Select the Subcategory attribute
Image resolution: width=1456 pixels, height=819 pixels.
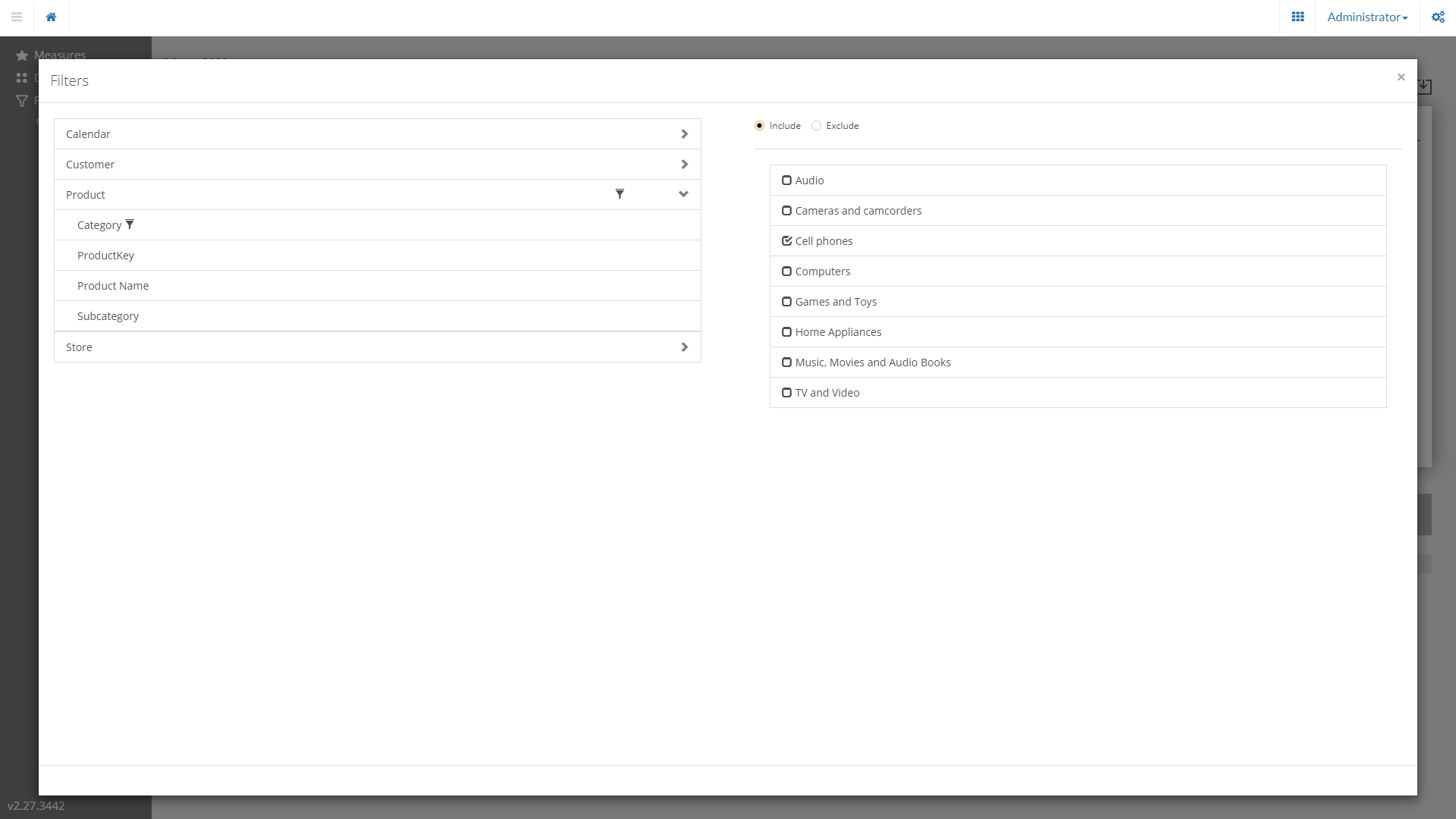pos(108,316)
